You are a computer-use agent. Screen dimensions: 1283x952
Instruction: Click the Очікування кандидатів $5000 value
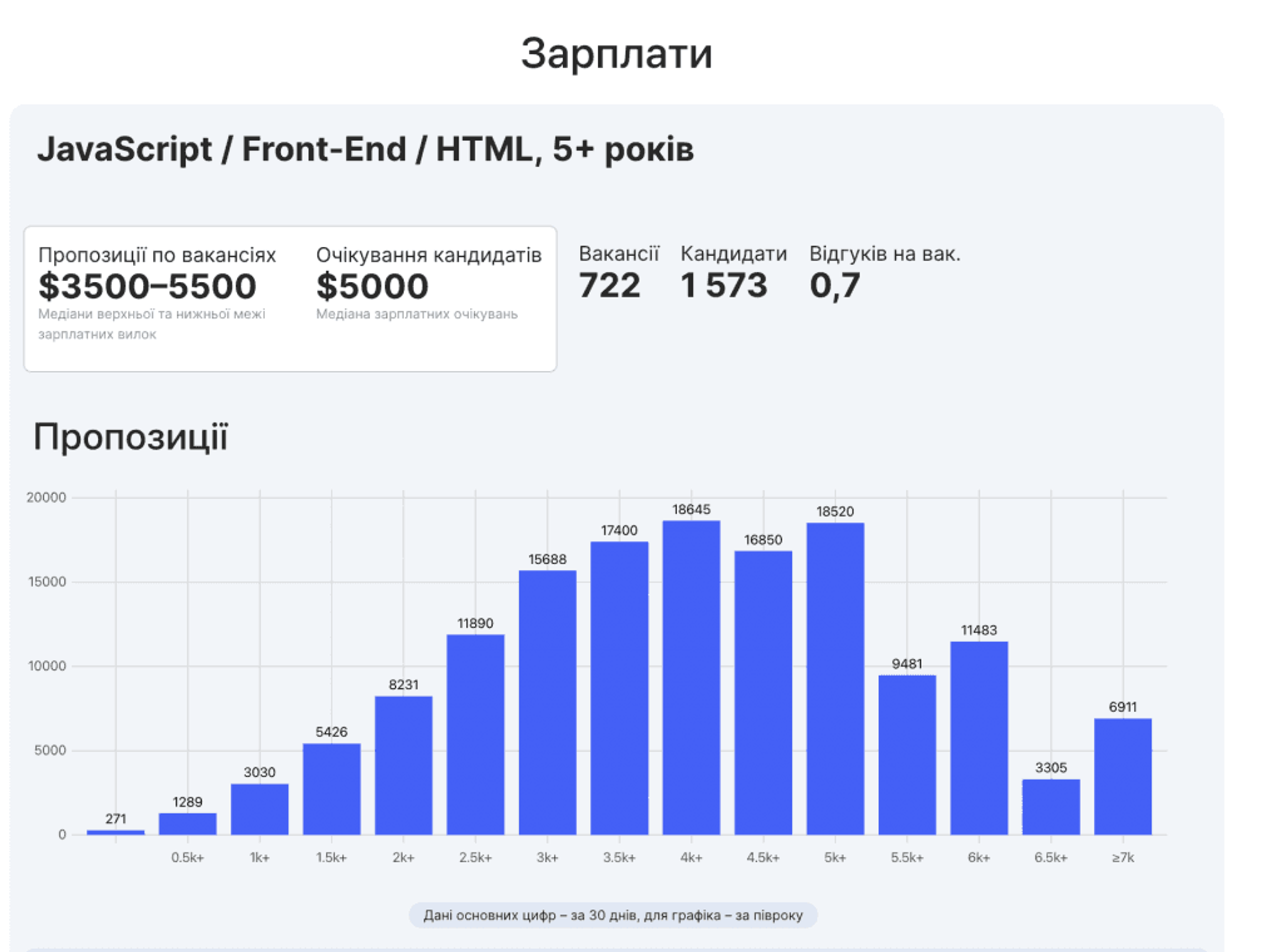372,287
